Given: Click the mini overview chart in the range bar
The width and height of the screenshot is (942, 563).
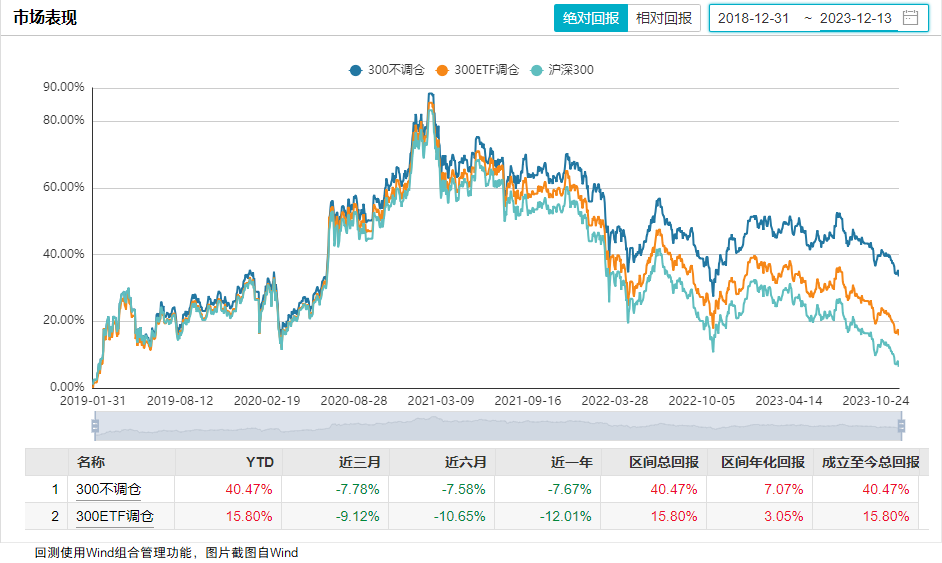Looking at the screenshot, I should (x=498, y=427).
